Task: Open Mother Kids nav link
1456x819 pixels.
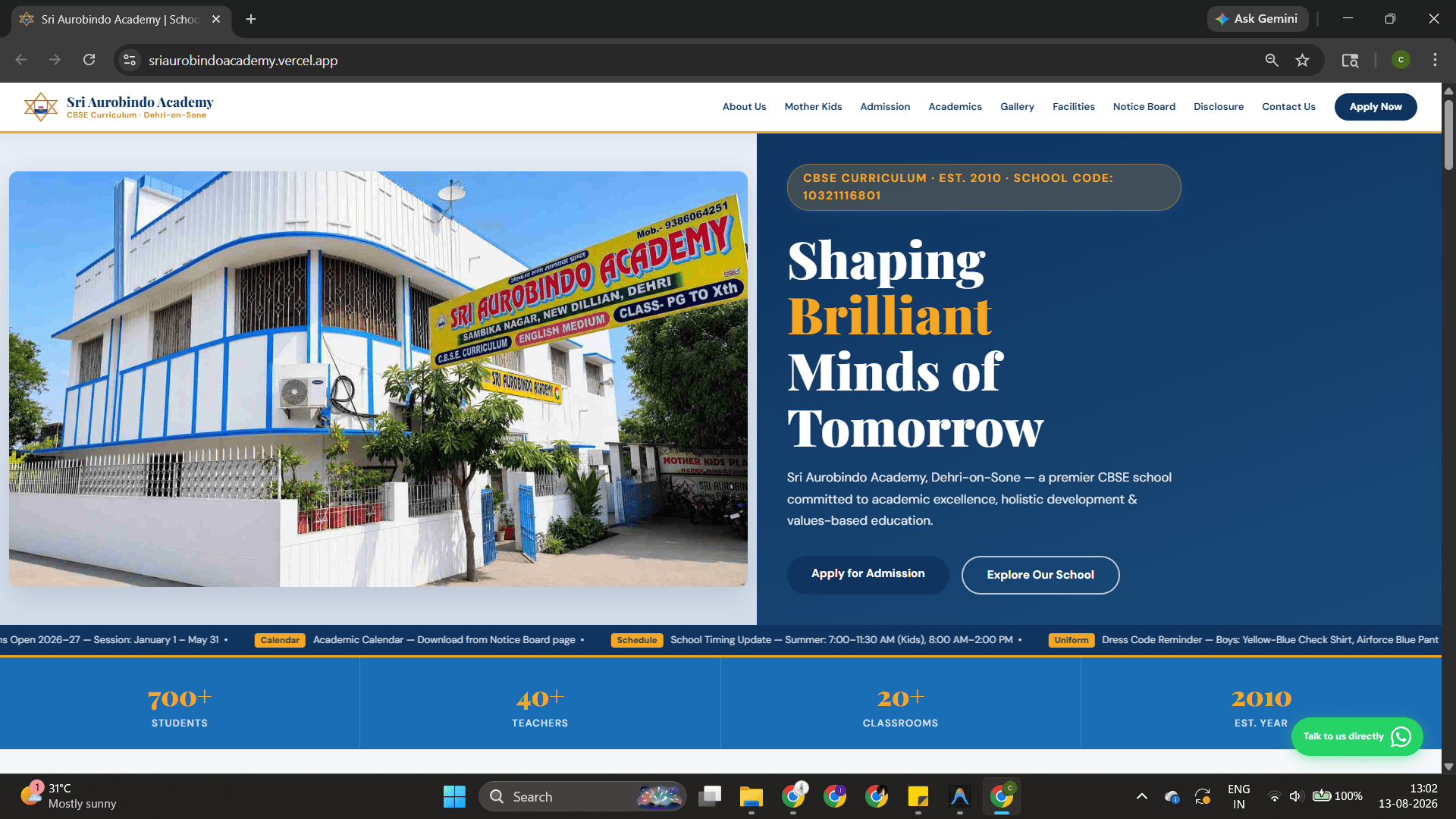Action: pyautogui.click(x=813, y=107)
